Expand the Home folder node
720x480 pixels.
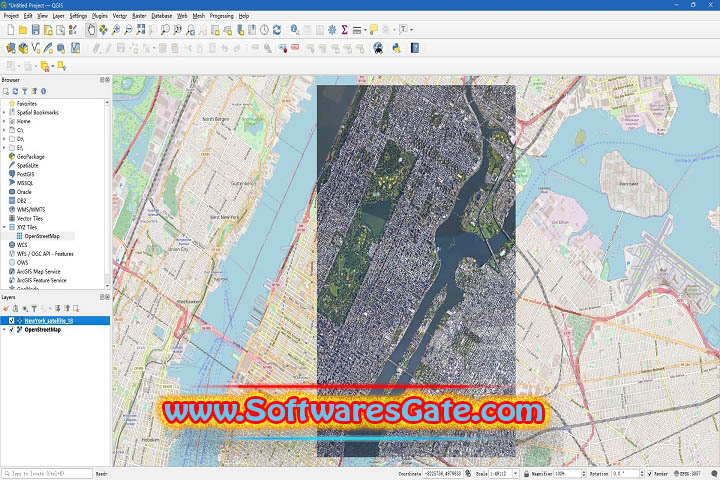point(4,121)
